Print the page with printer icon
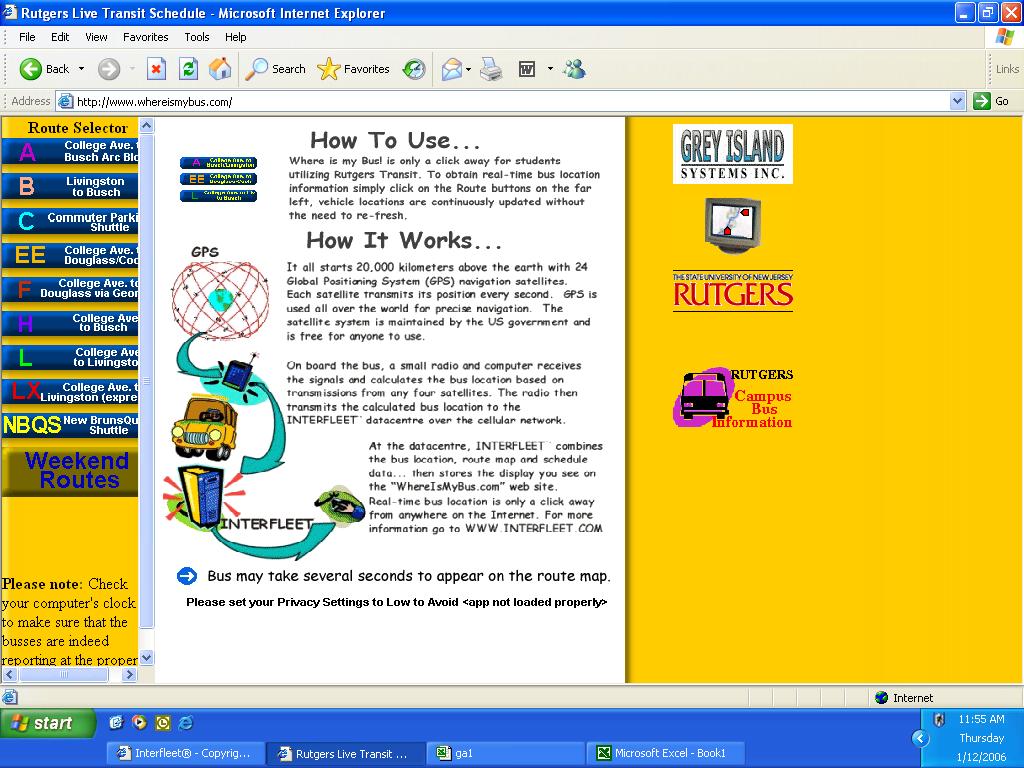Image resolution: width=1024 pixels, height=768 pixels. click(491, 69)
